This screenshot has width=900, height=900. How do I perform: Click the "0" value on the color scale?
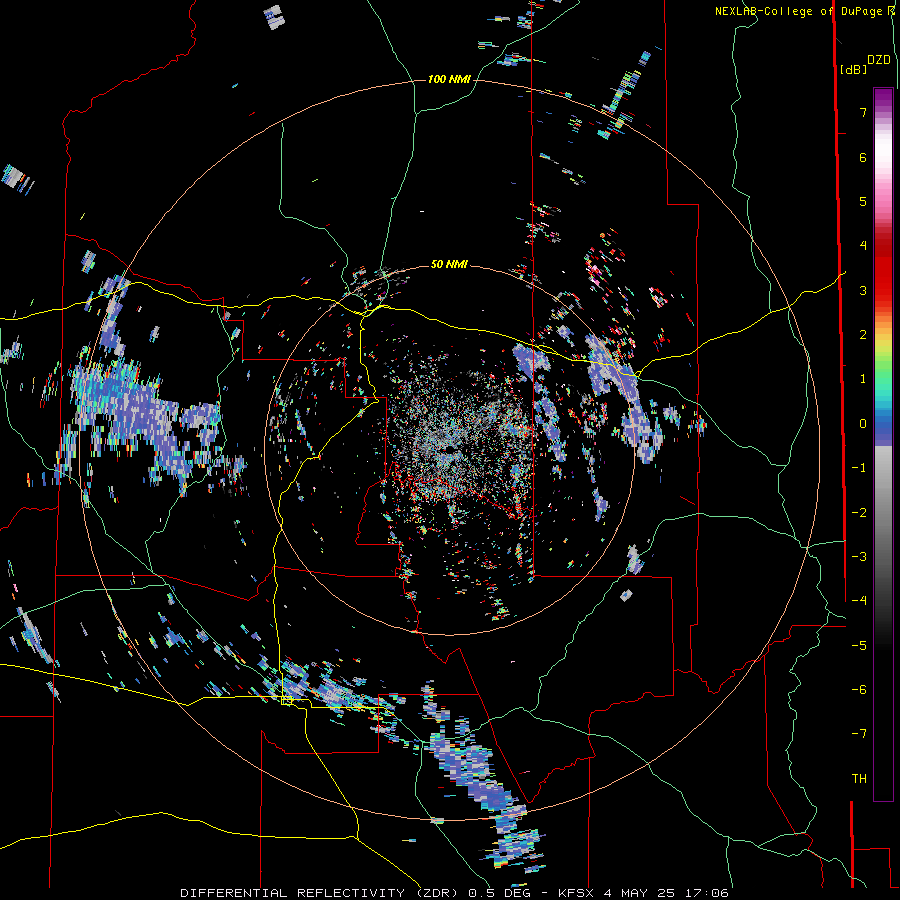863,424
